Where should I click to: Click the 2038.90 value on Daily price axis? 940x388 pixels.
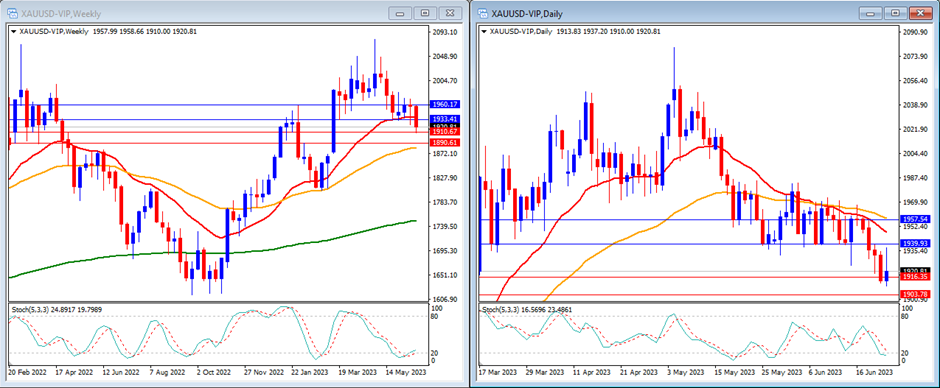point(915,105)
